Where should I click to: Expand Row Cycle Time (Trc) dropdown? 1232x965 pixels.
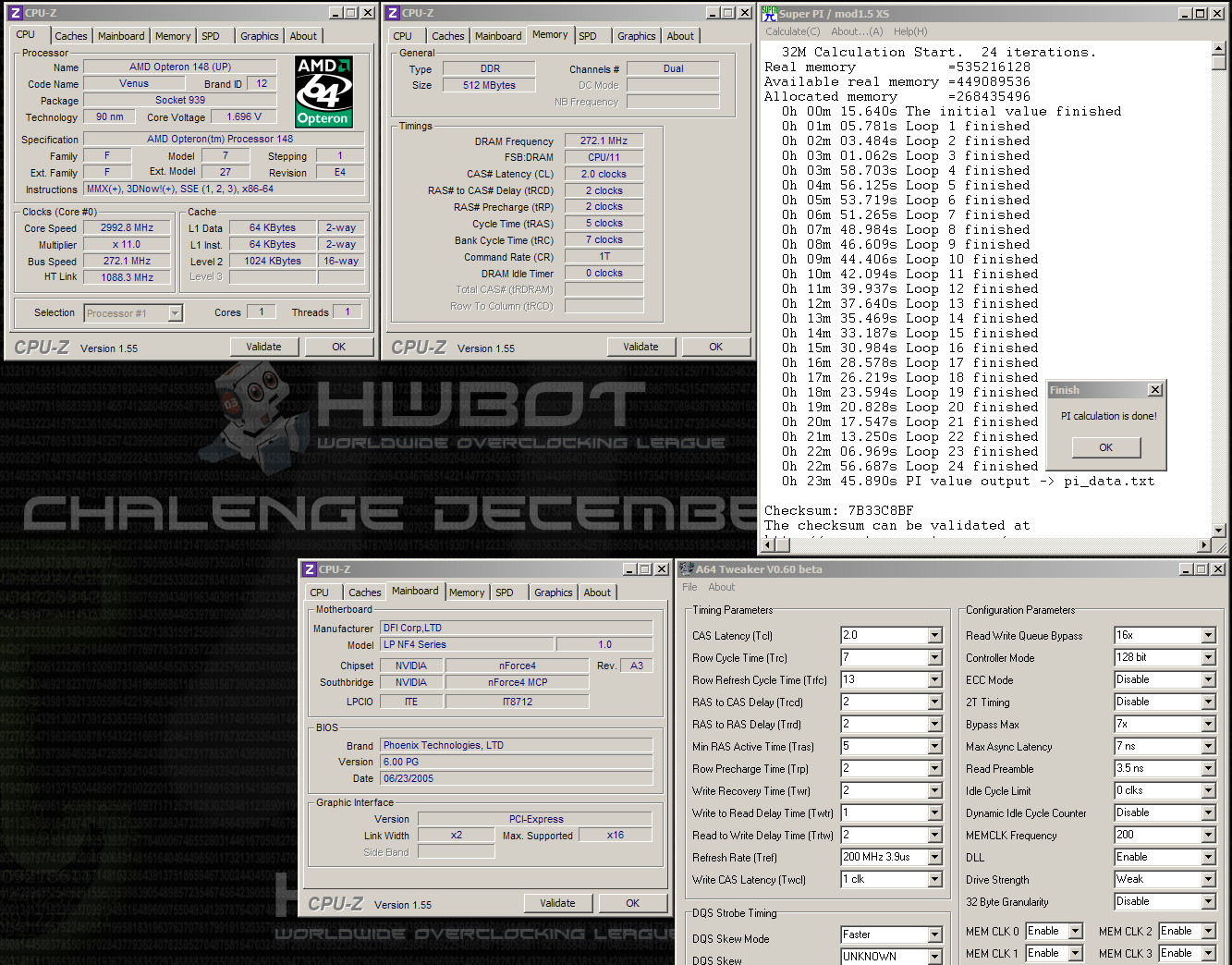click(935, 658)
